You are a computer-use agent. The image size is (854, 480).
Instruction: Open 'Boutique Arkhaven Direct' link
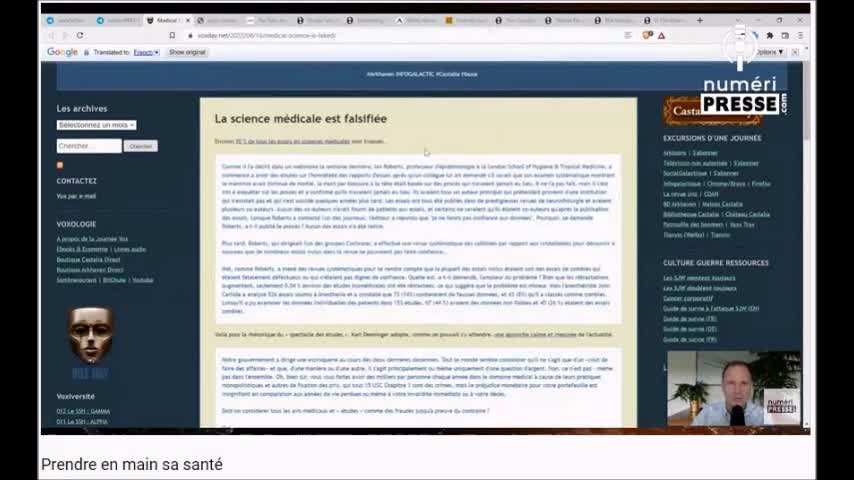[x=90, y=270]
